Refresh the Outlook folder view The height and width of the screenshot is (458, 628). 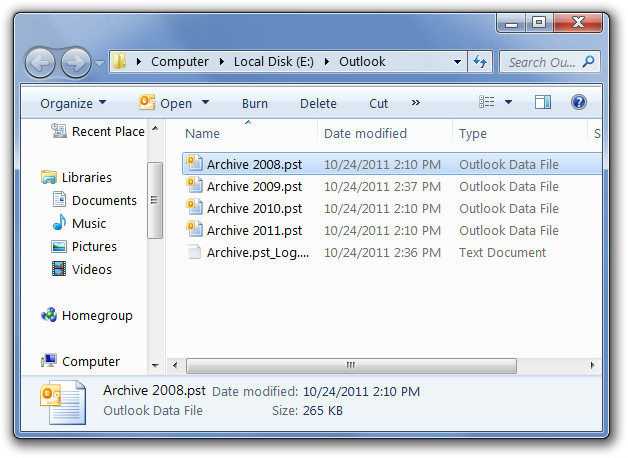tap(480, 62)
